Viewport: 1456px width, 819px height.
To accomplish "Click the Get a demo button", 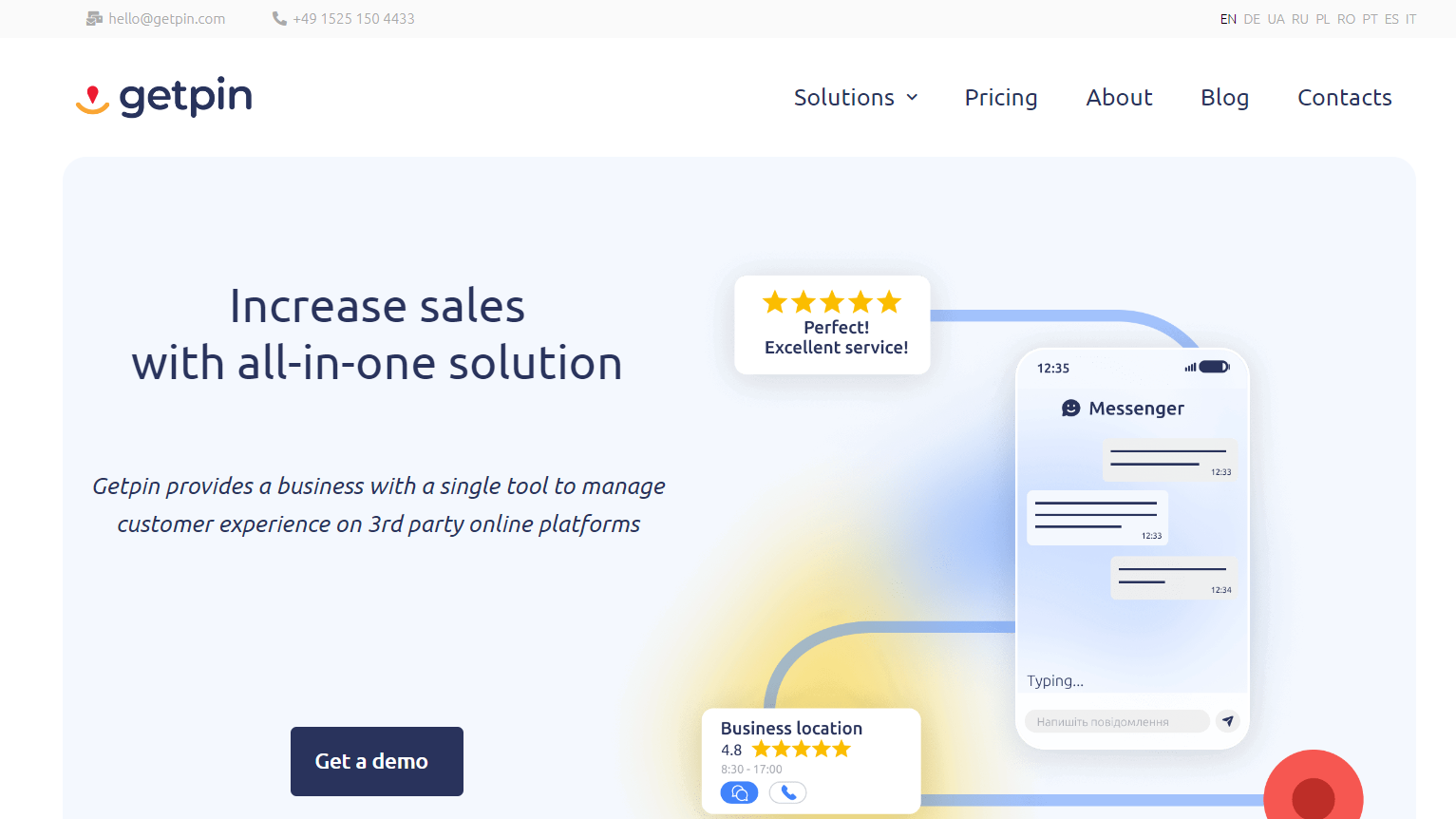I will tap(377, 761).
